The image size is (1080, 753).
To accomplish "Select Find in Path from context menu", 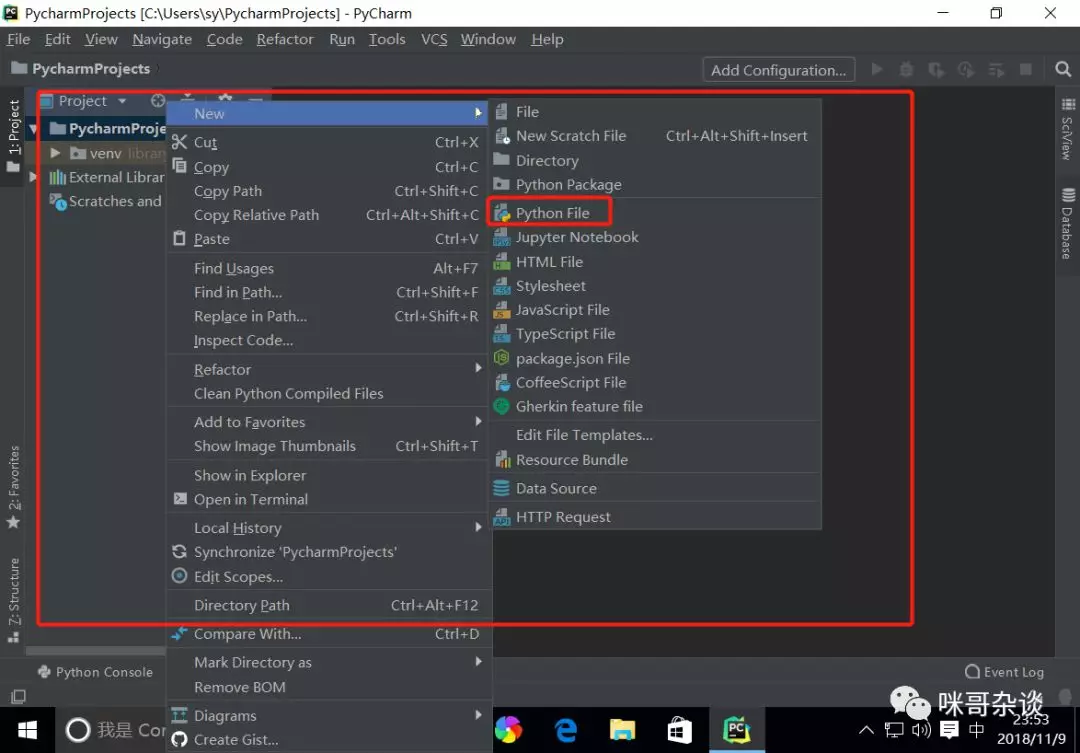I will point(329,292).
